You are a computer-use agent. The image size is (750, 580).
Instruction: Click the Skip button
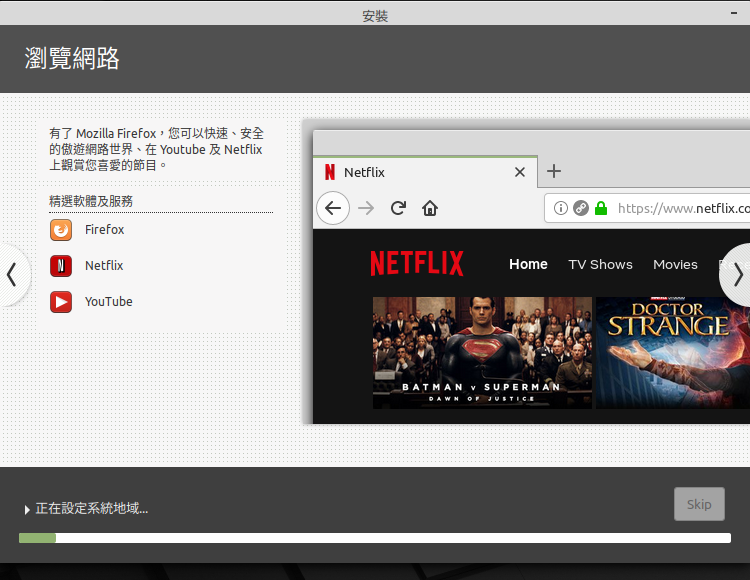[x=699, y=504]
